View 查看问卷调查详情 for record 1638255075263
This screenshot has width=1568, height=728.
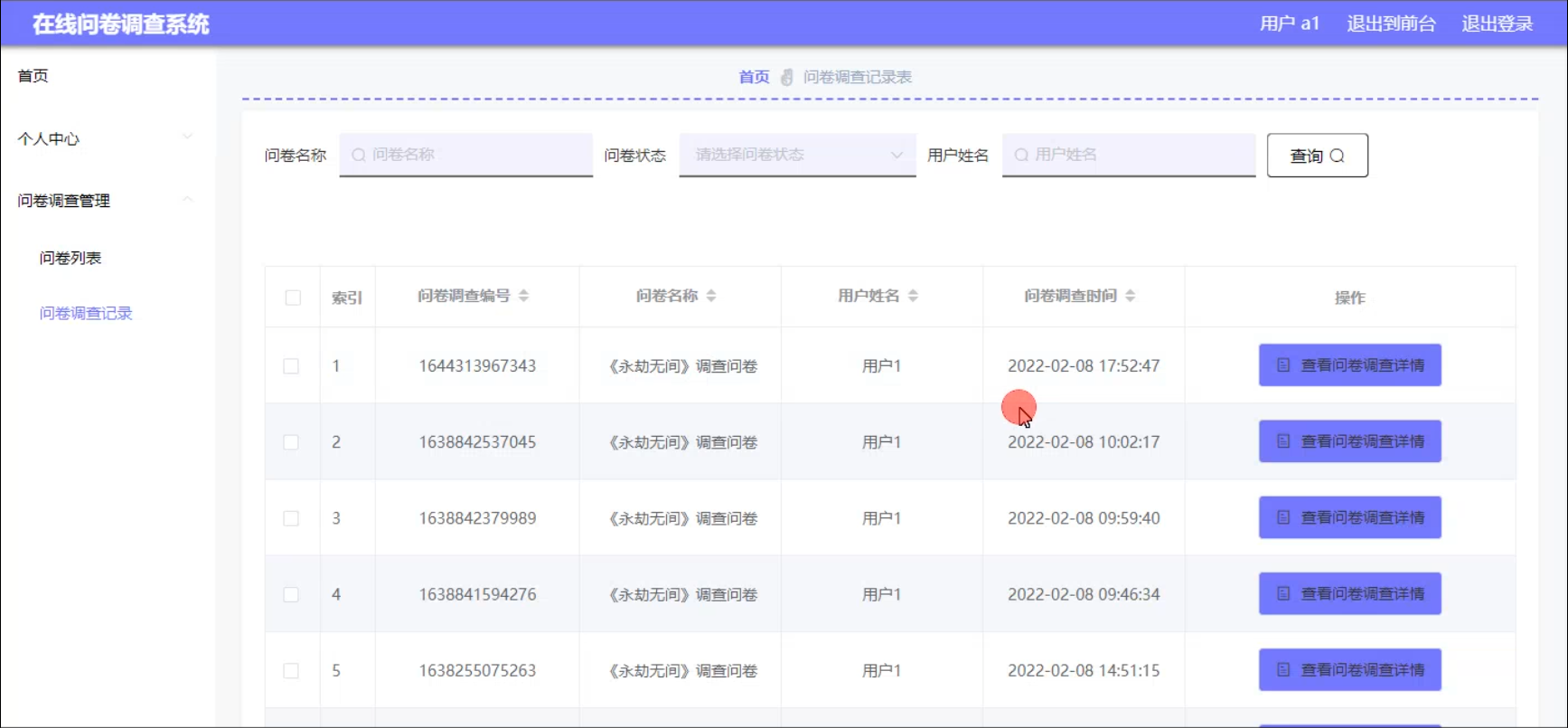tap(1350, 669)
